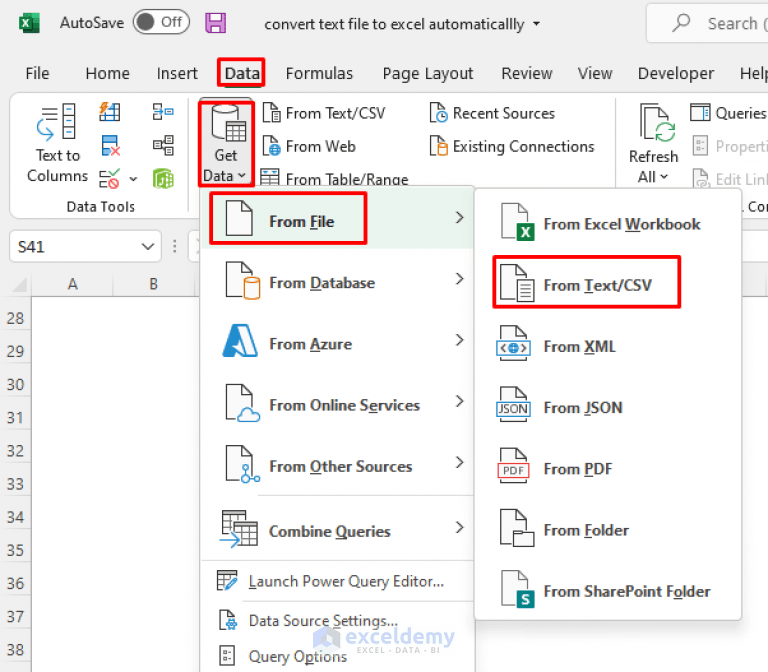Open the Review tab

click(x=527, y=73)
